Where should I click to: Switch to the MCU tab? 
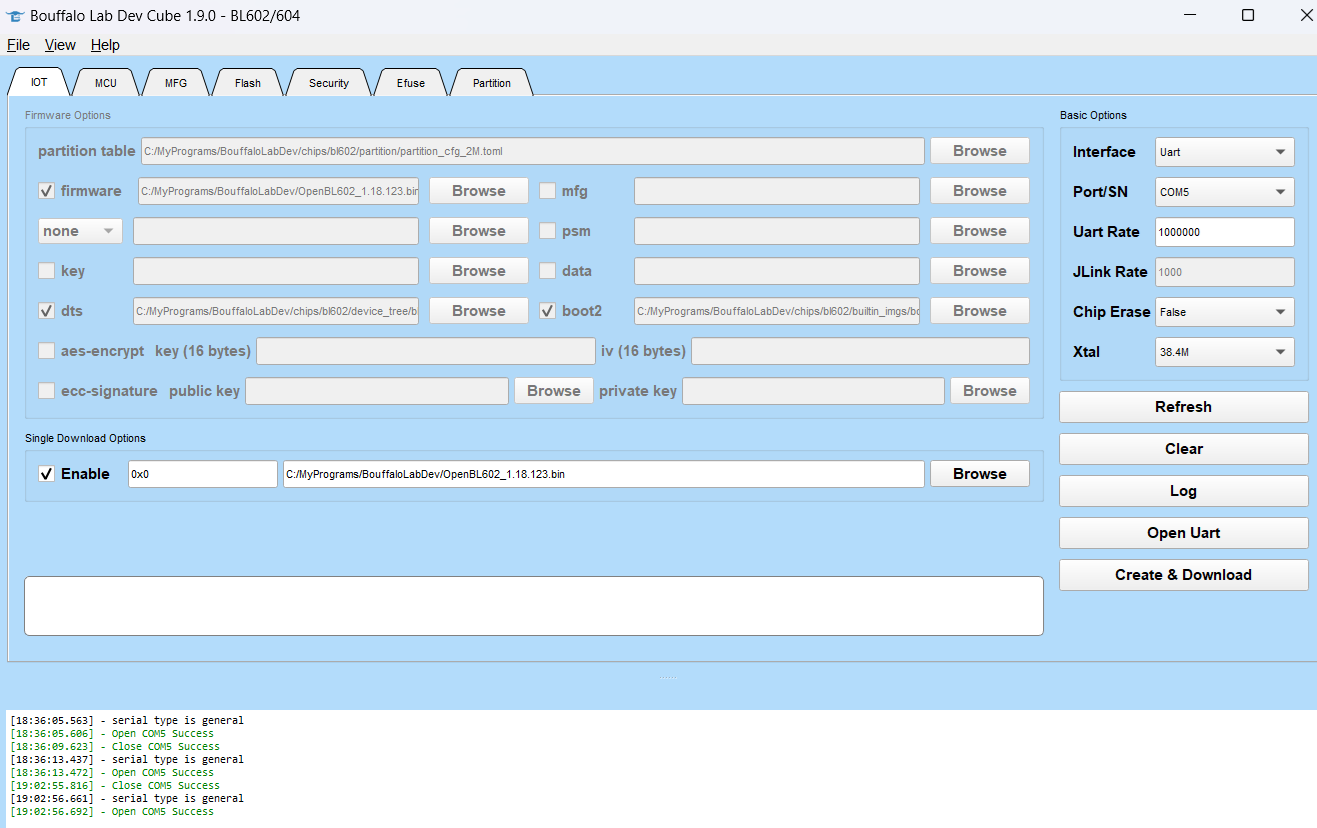coord(106,83)
